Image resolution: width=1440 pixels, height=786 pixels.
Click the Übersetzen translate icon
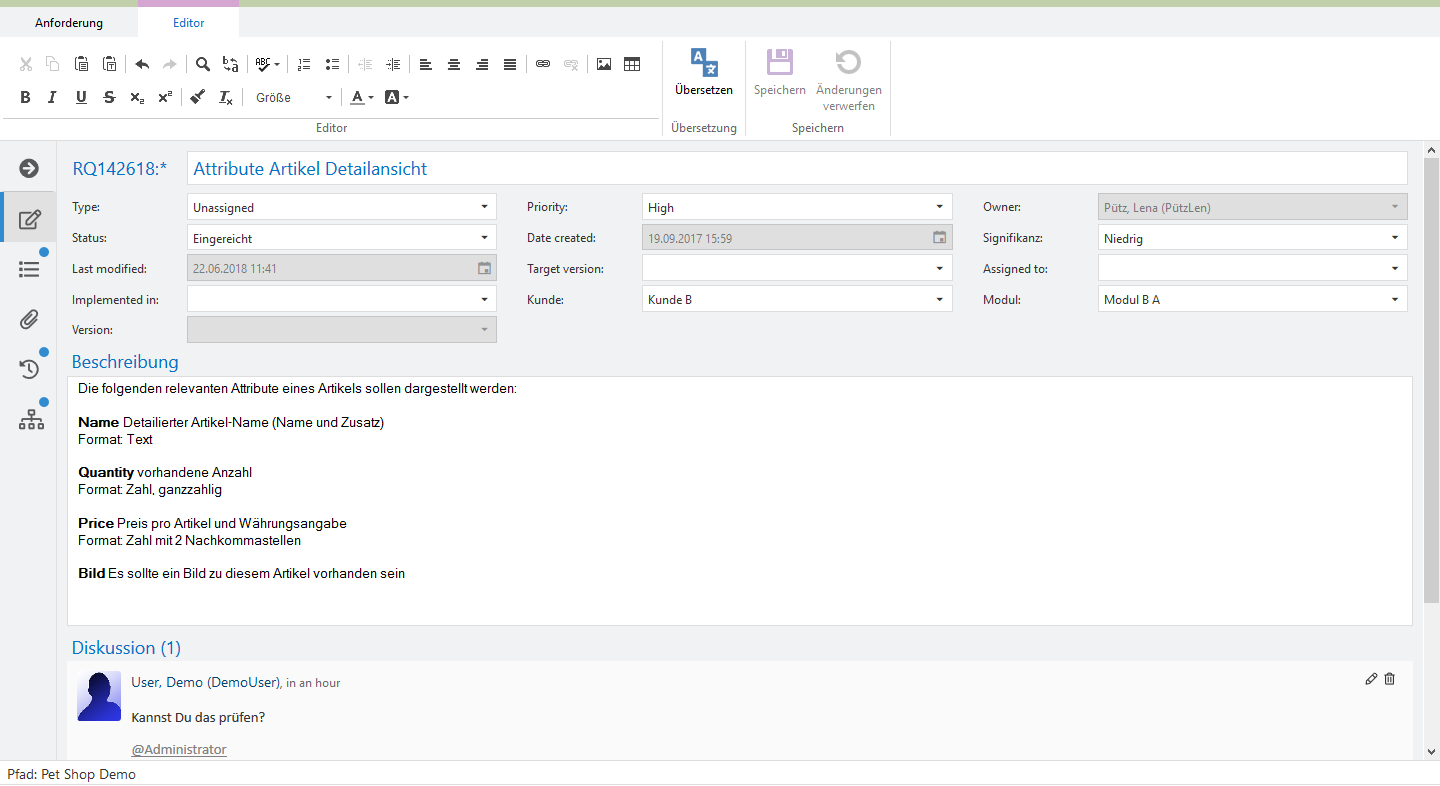coord(704,63)
